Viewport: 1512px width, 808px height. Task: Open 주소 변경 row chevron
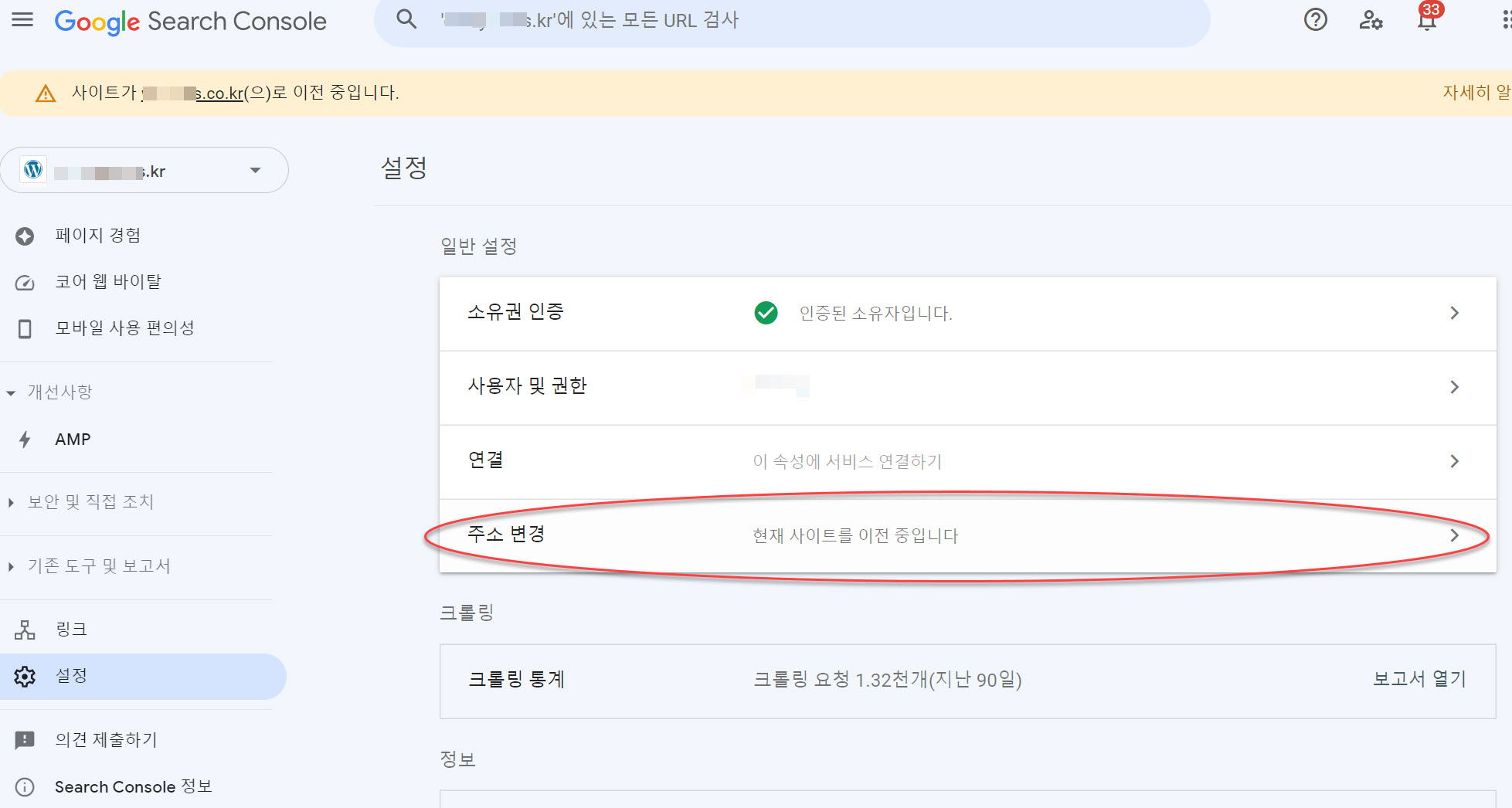point(1454,535)
